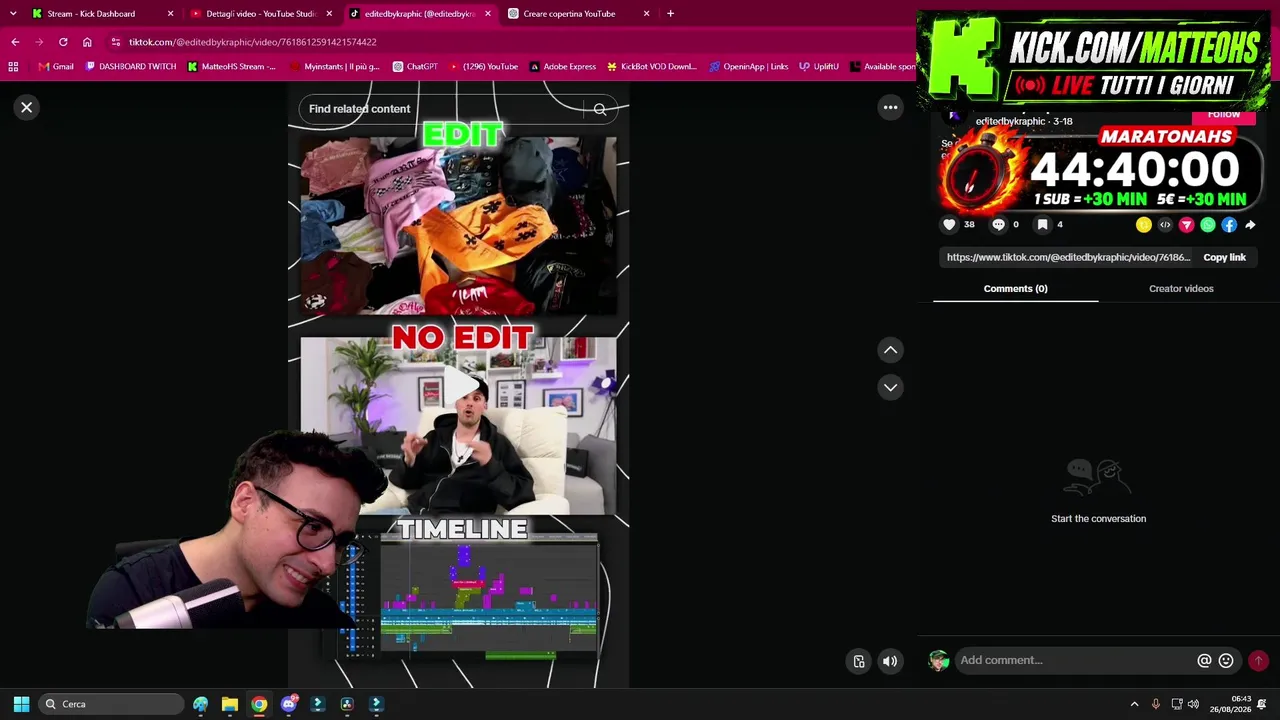The width and height of the screenshot is (1280, 720).
Task: Copy the video link
Action: point(1224,257)
